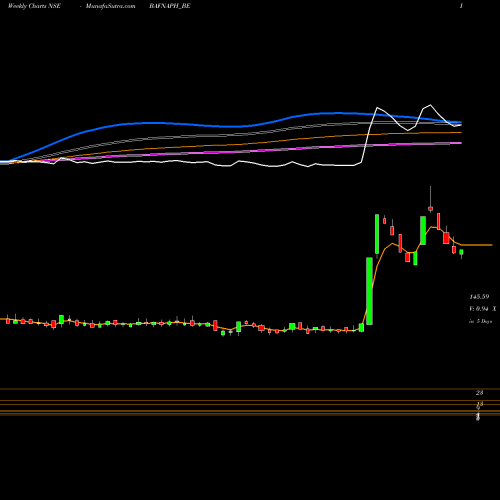Click the "23" level label
This screenshot has width=500, height=500.
click(x=480, y=393)
